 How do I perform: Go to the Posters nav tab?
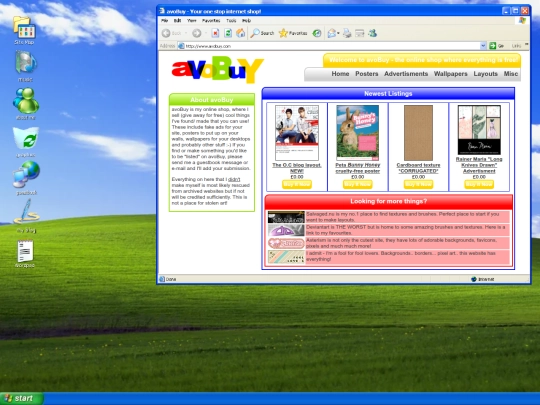click(367, 74)
